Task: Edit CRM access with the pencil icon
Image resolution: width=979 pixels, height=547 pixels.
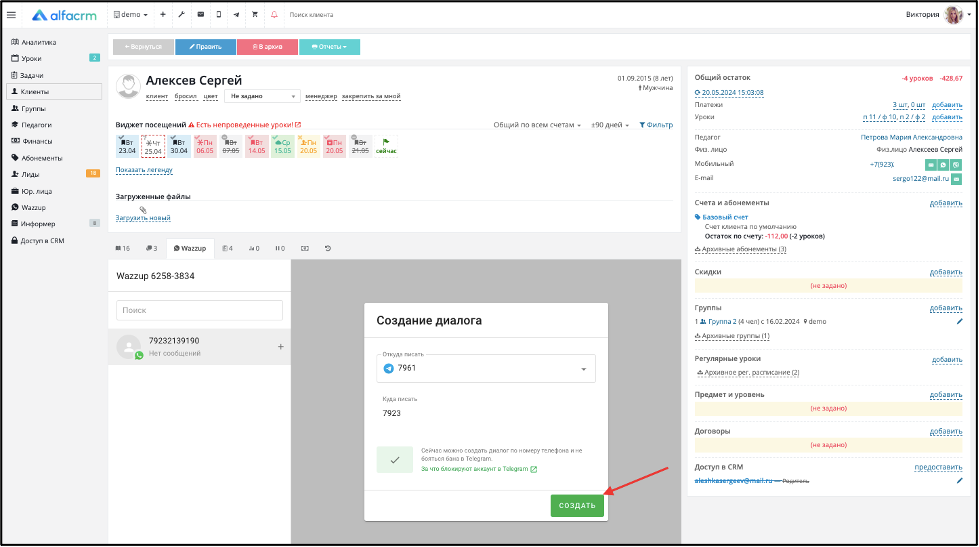Action: [x=959, y=480]
